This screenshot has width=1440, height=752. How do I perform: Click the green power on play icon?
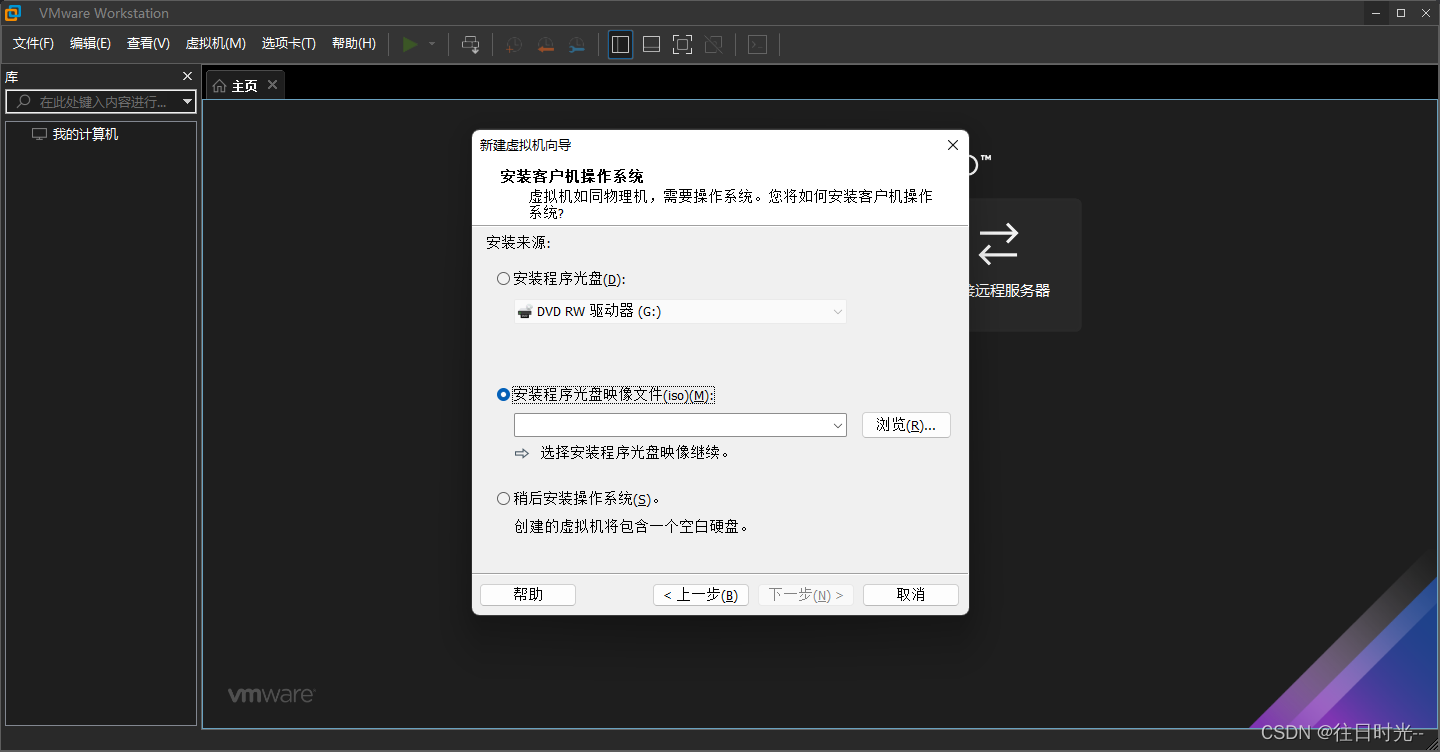pos(410,44)
